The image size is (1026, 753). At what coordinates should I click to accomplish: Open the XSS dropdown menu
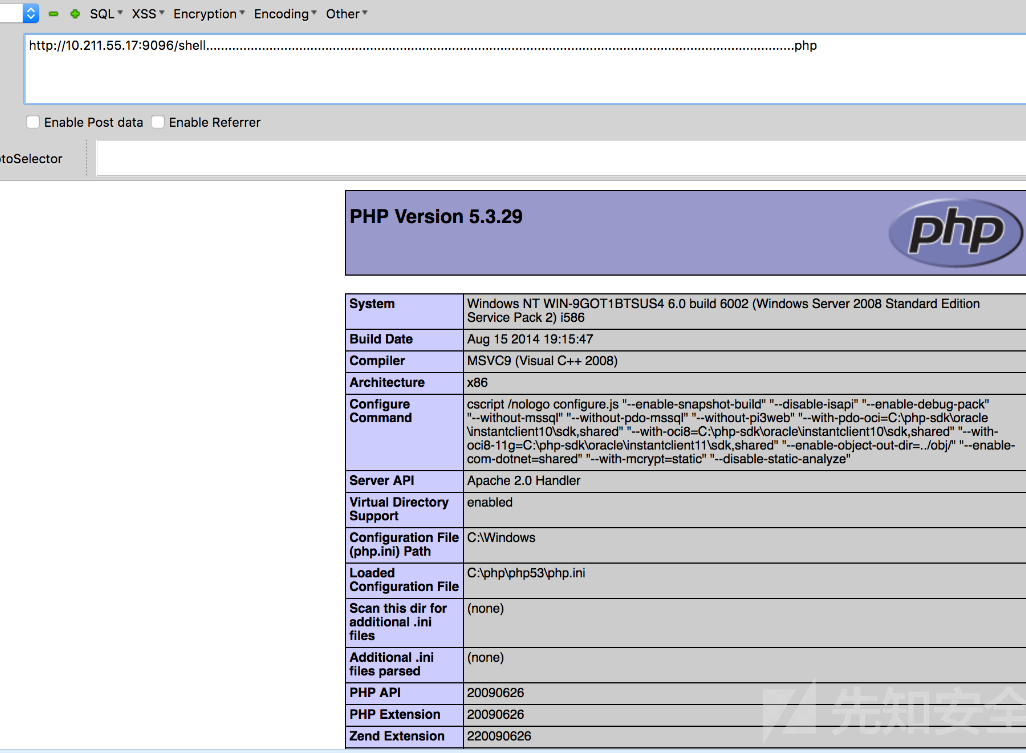click(148, 14)
